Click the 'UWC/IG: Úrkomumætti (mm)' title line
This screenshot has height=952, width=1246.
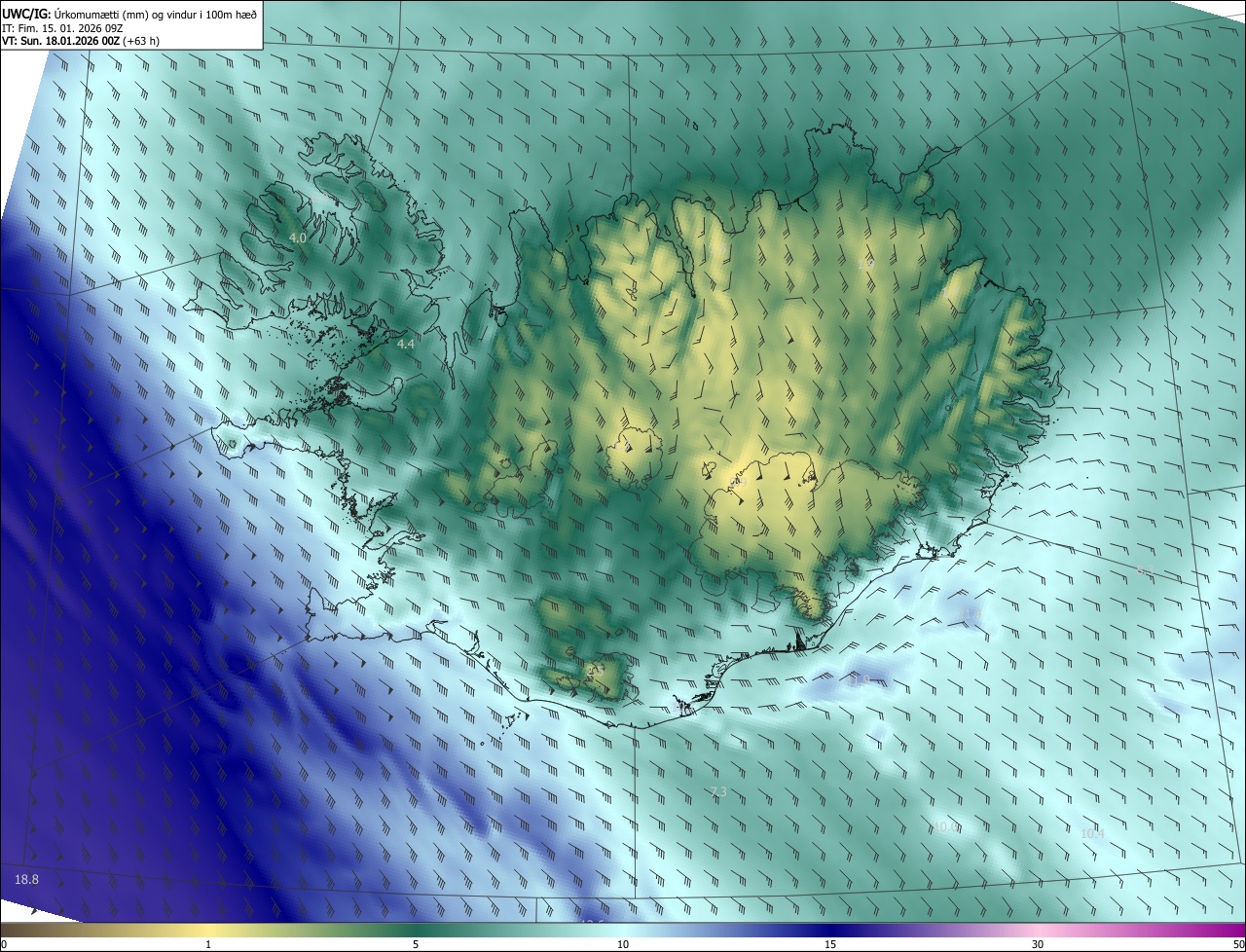coord(130,14)
